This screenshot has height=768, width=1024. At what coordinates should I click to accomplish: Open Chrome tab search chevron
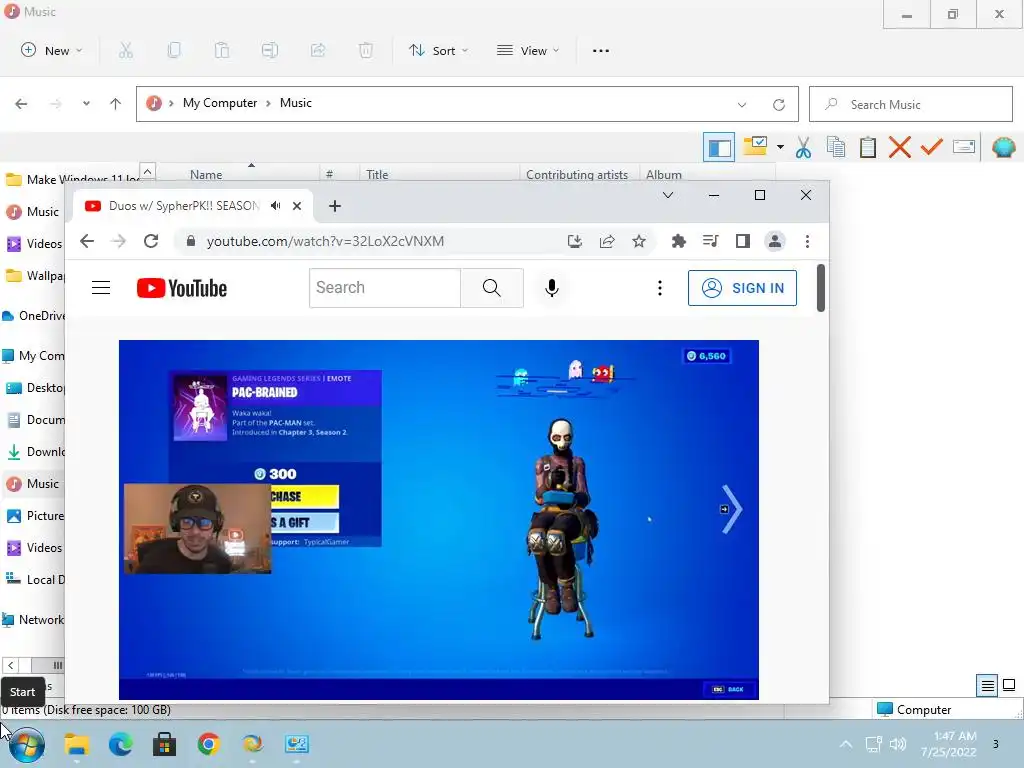pos(667,195)
